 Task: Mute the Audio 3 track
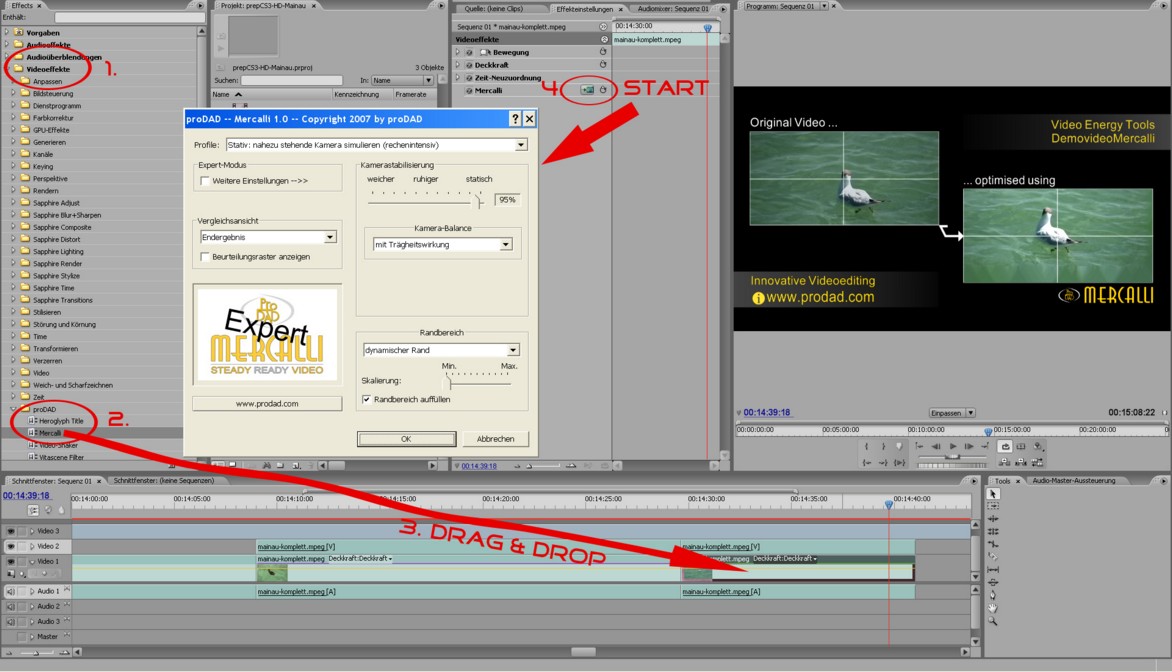click(x=10, y=621)
